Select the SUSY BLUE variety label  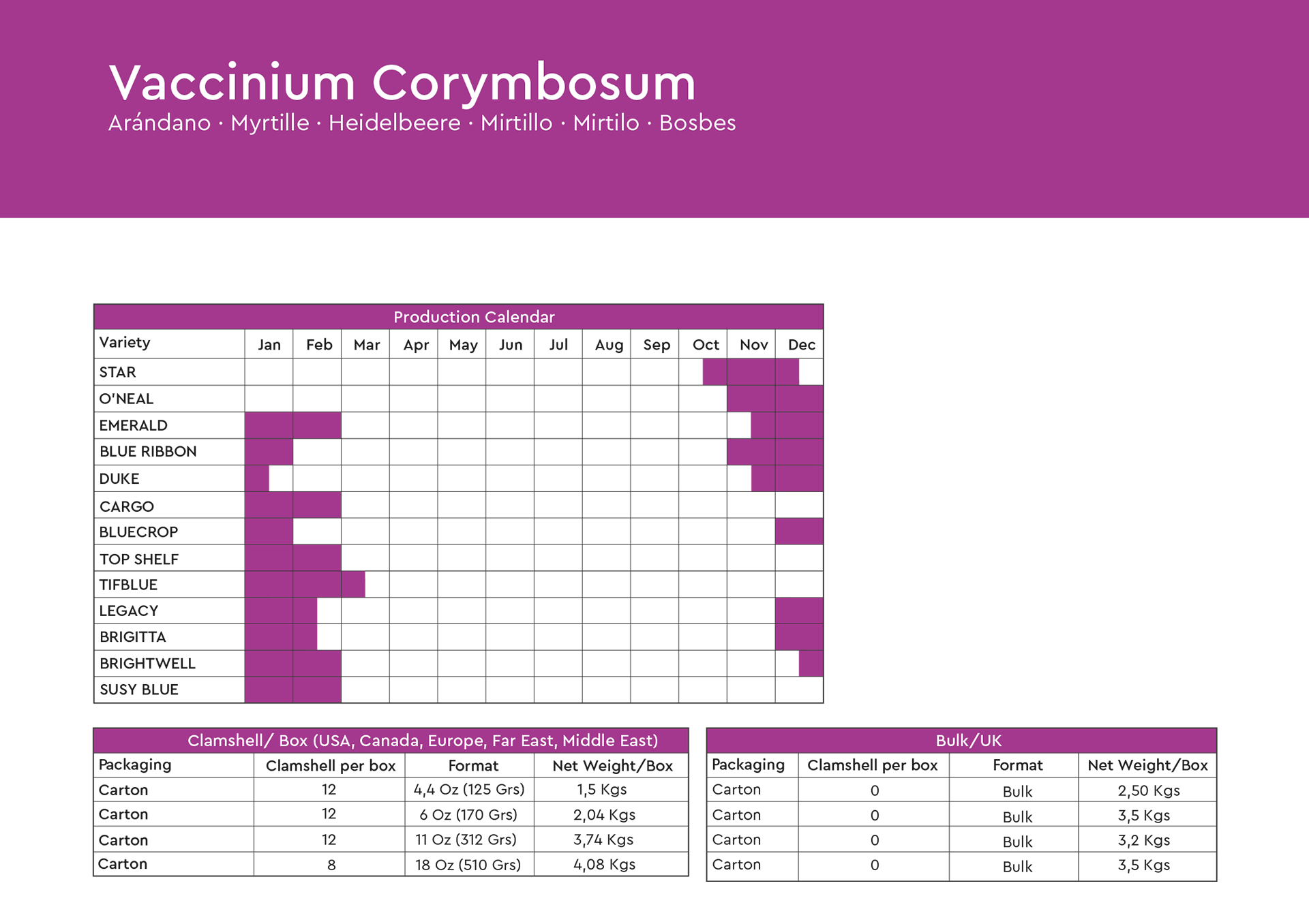point(139,690)
